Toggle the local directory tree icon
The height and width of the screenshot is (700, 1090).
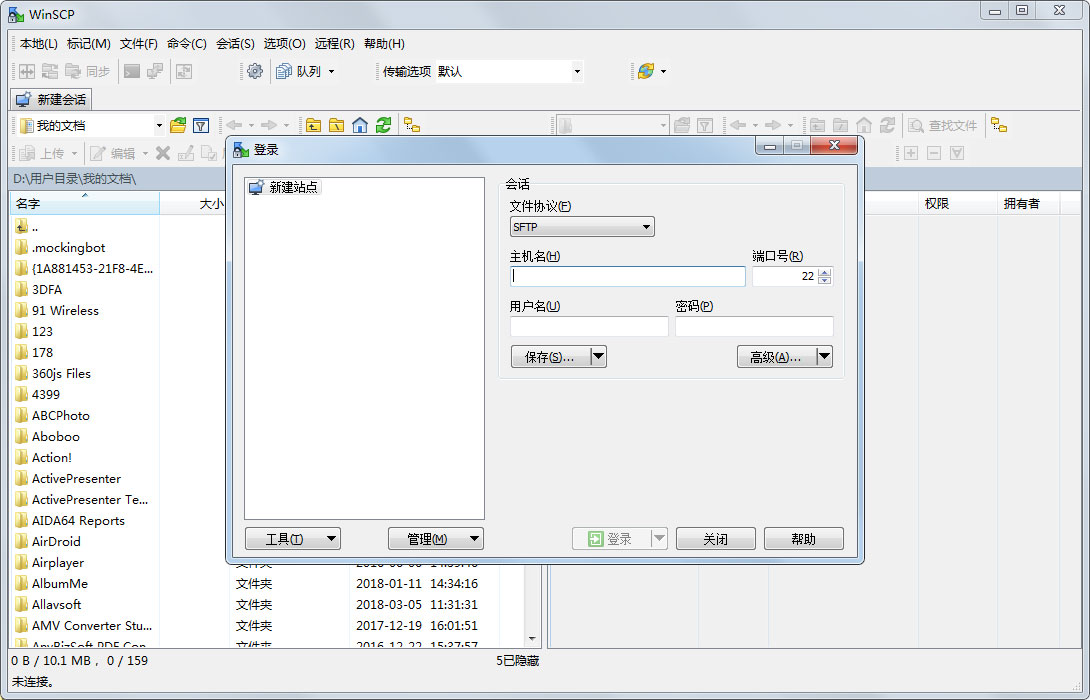click(412, 125)
